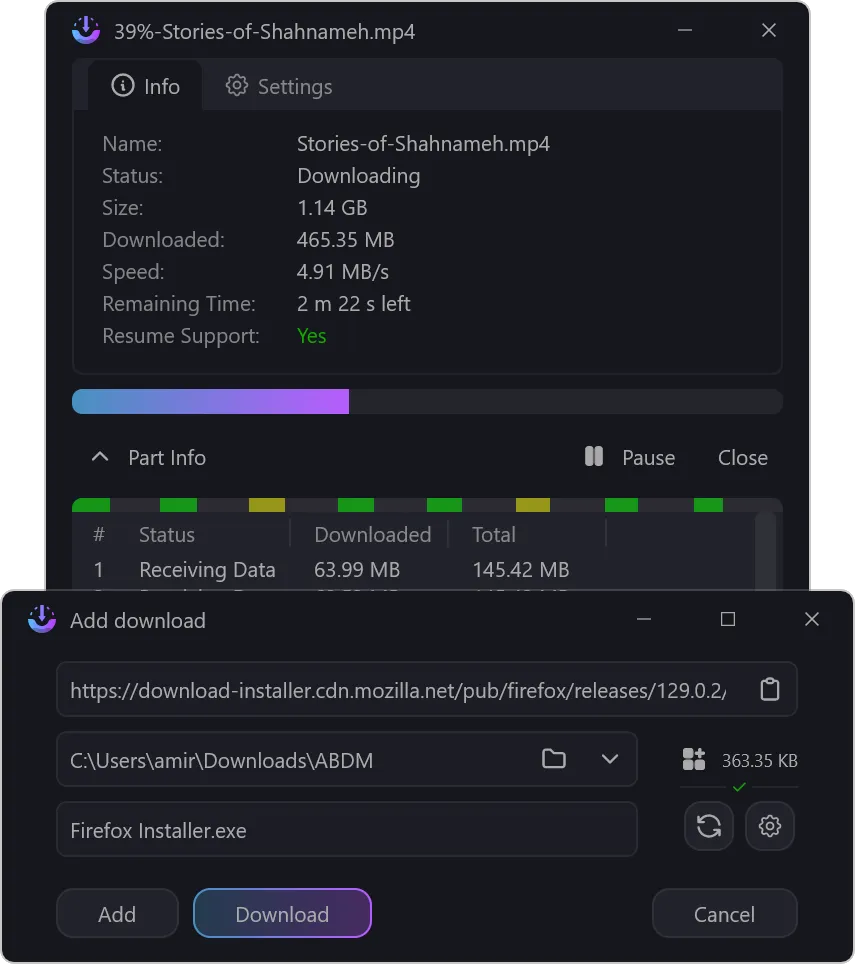Collapse the Part Info section
855x964 pixels.
tap(100, 457)
